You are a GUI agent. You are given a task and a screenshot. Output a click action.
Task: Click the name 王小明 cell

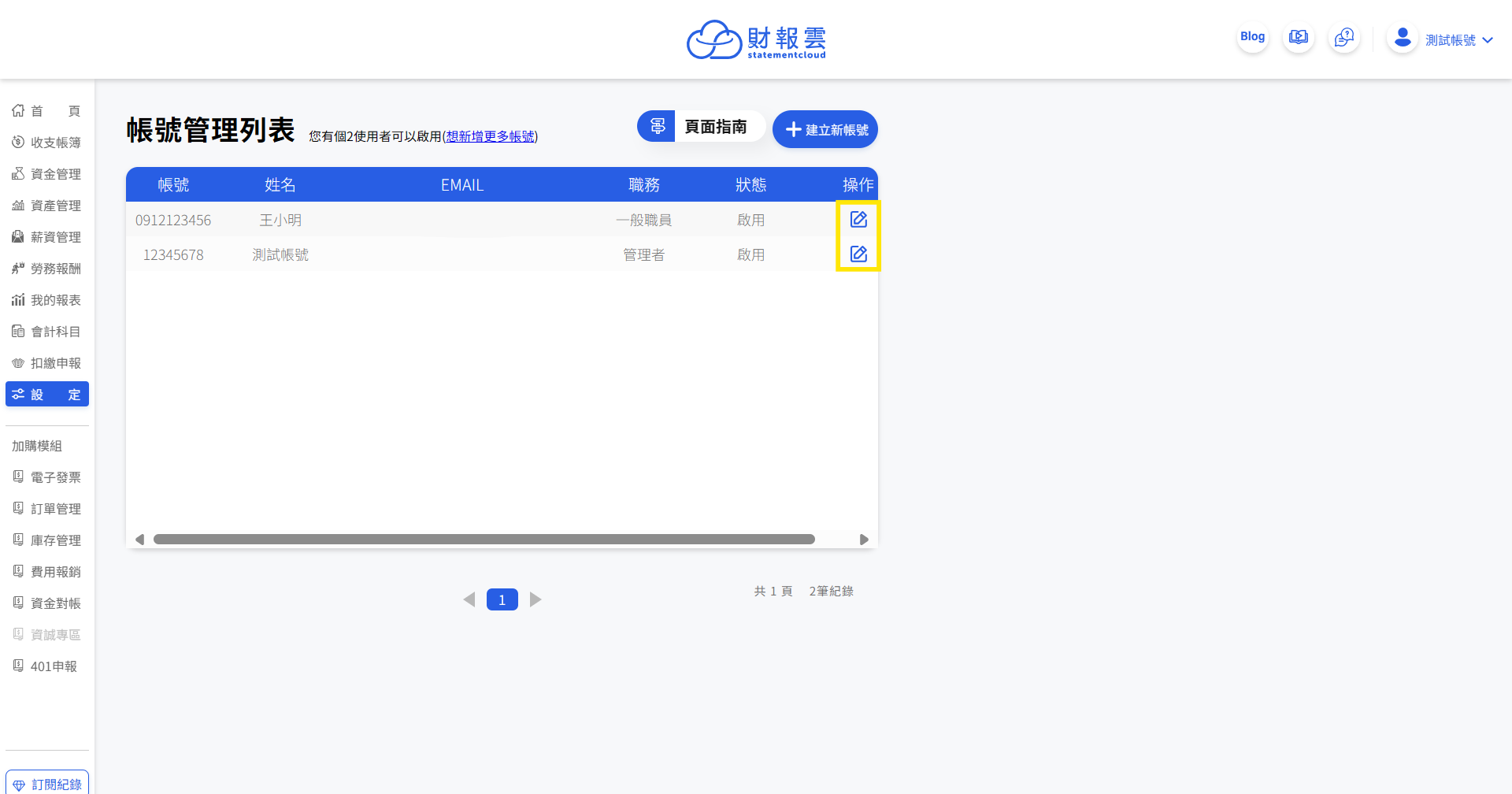coord(280,221)
